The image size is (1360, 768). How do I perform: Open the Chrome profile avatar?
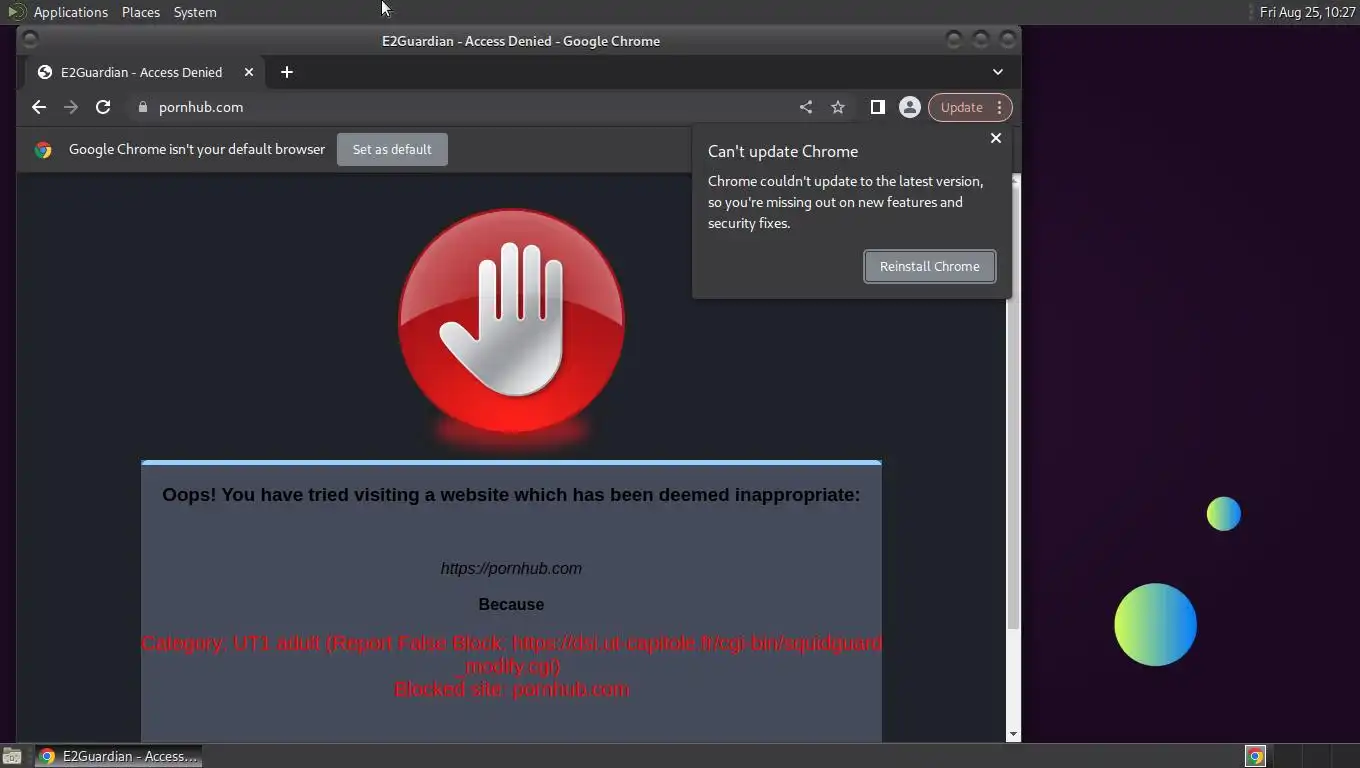[x=909, y=107]
